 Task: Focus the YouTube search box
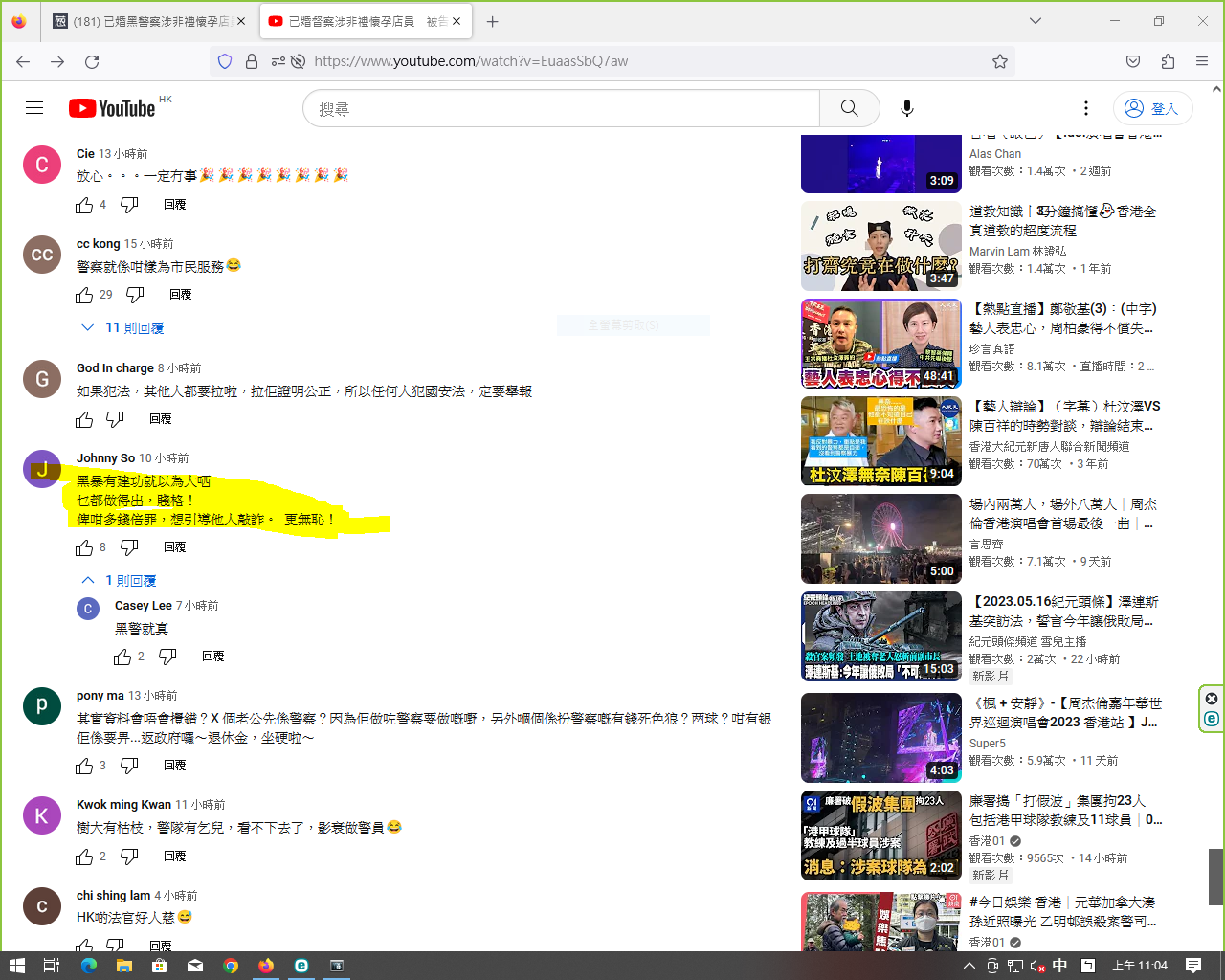click(x=561, y=108)
